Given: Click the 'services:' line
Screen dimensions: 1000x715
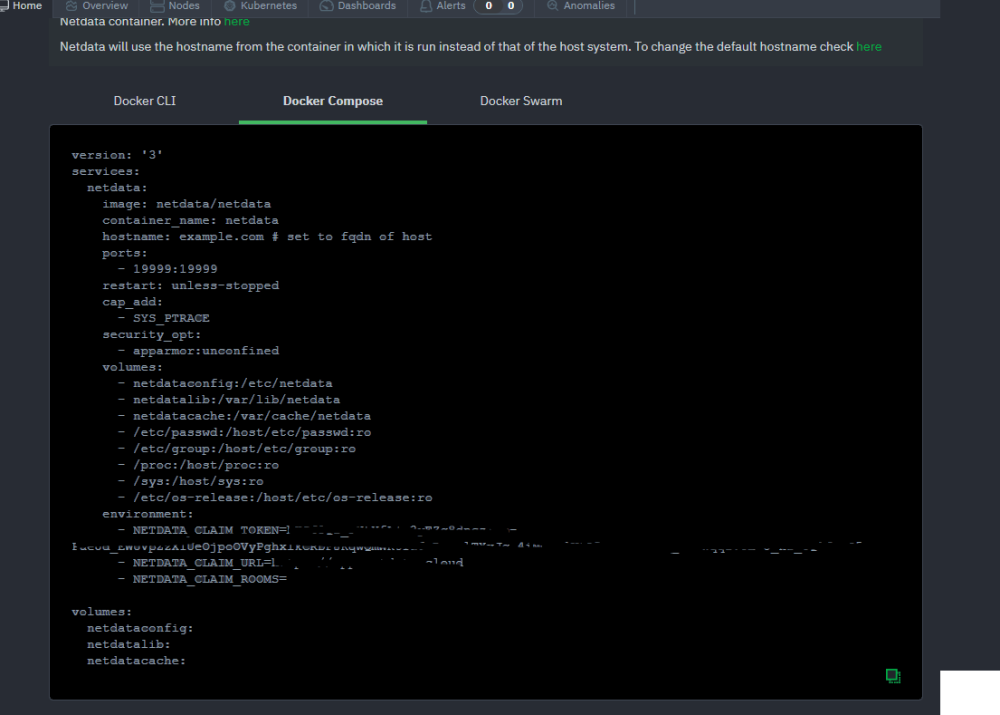Looking at the screenshot, I should (x=106, y=172).
